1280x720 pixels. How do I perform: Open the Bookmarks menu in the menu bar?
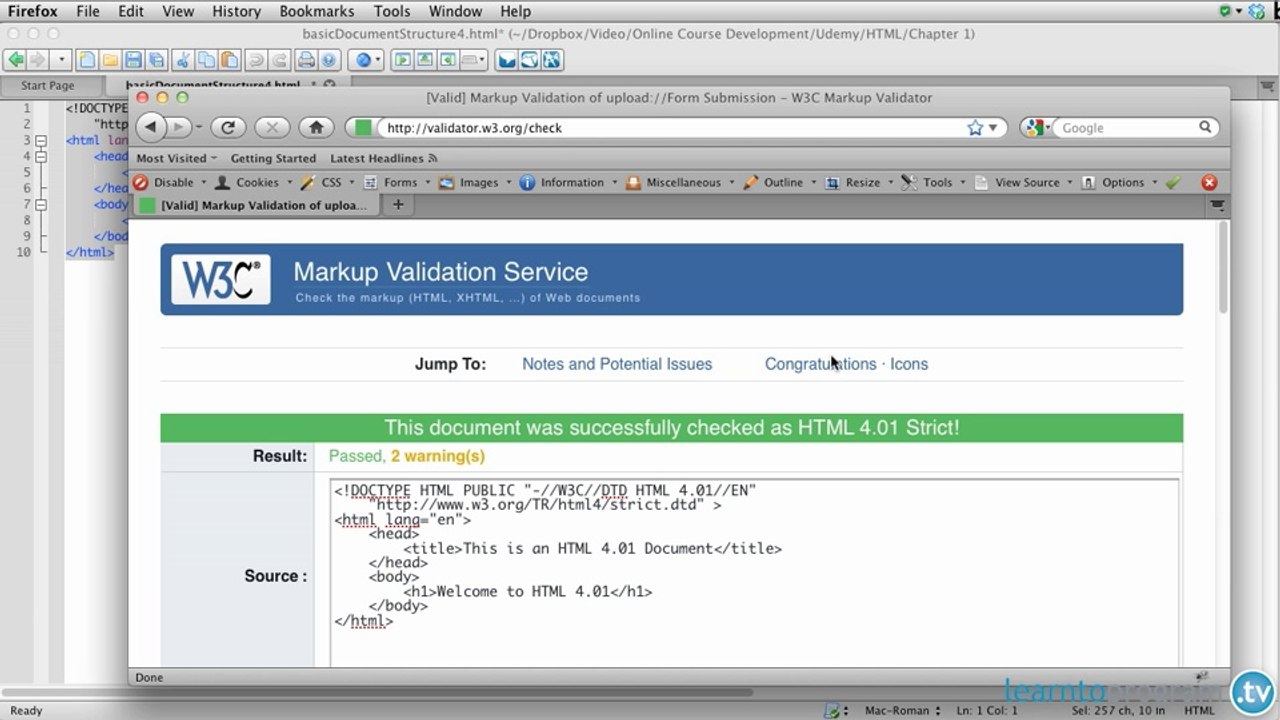pyautogui.click(x=317, y=11)
